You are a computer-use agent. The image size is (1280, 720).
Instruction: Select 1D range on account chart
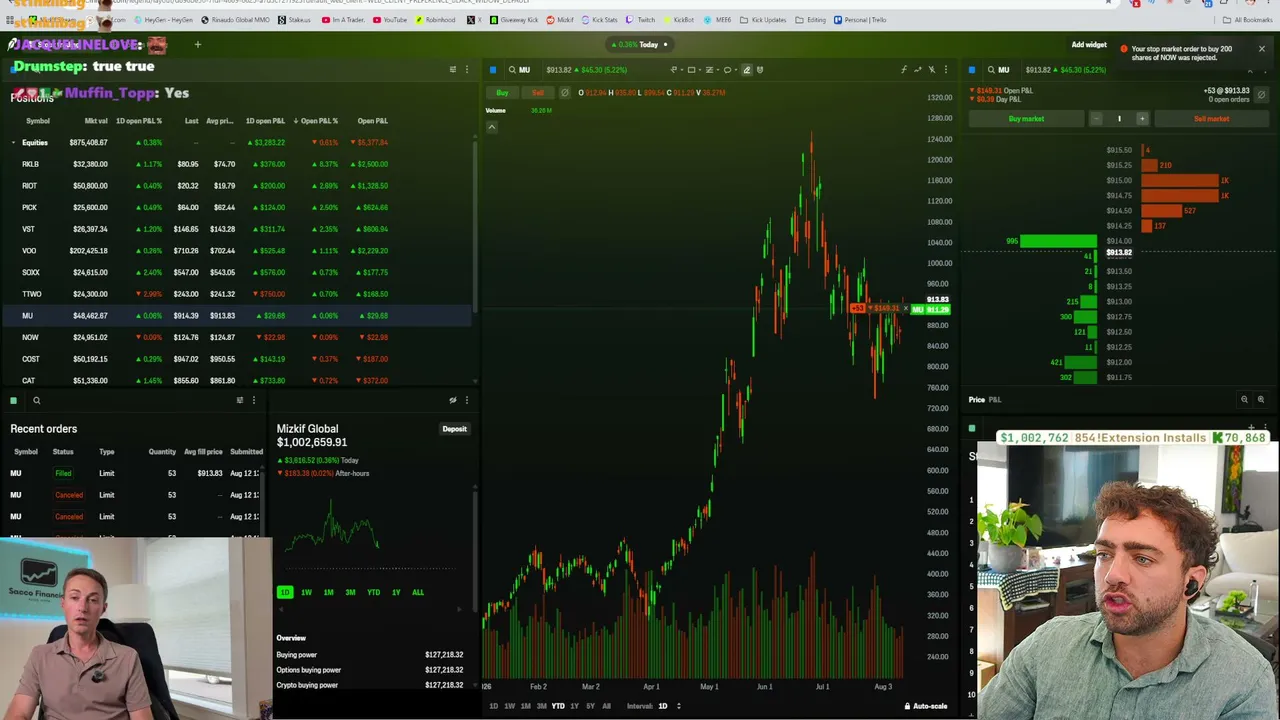pos(285,592)
